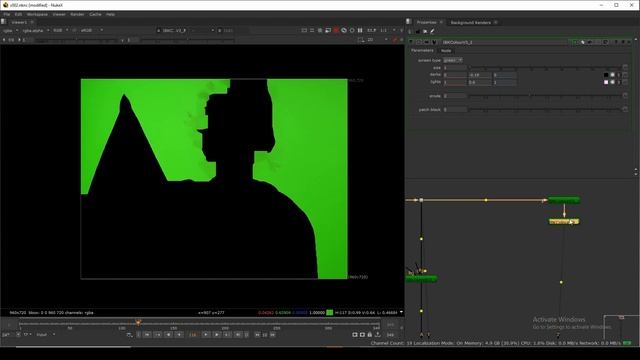Switch to the Node tab in properties
This screenshot has height=360, width=640.
coord(446,51)
